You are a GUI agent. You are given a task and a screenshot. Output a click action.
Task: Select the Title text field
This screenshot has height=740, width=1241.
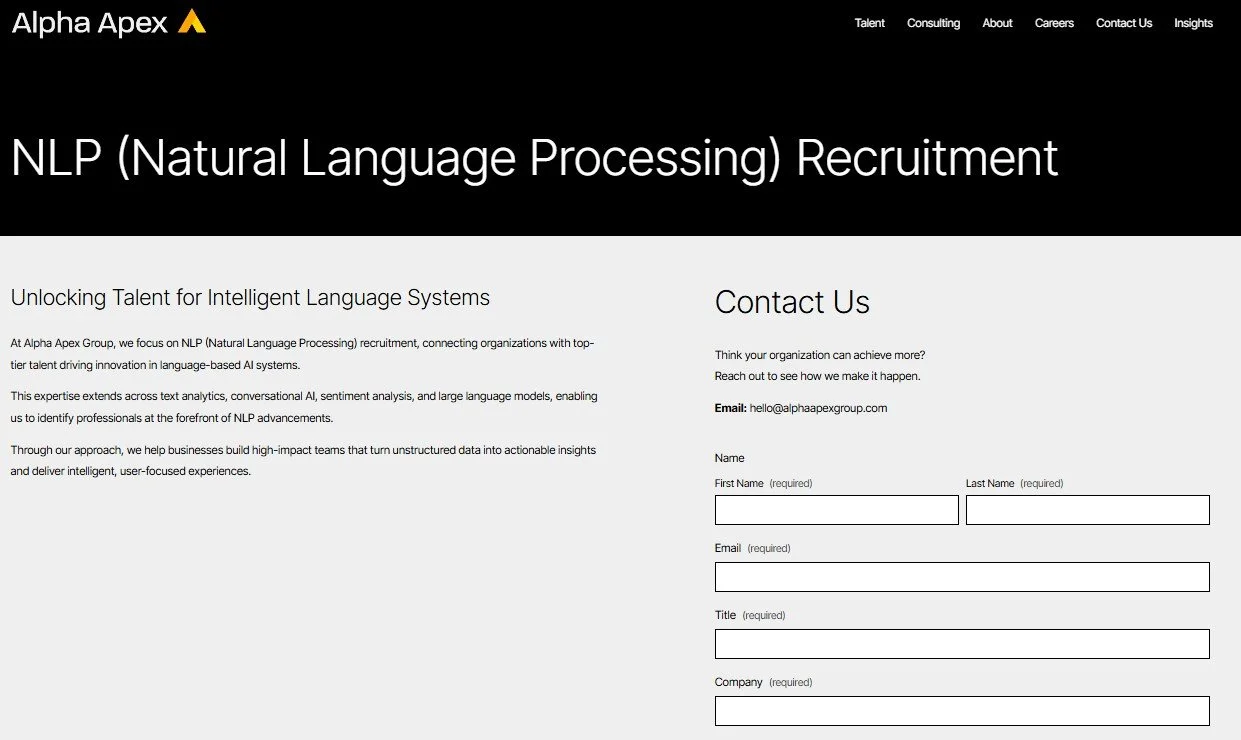(962, 644)
